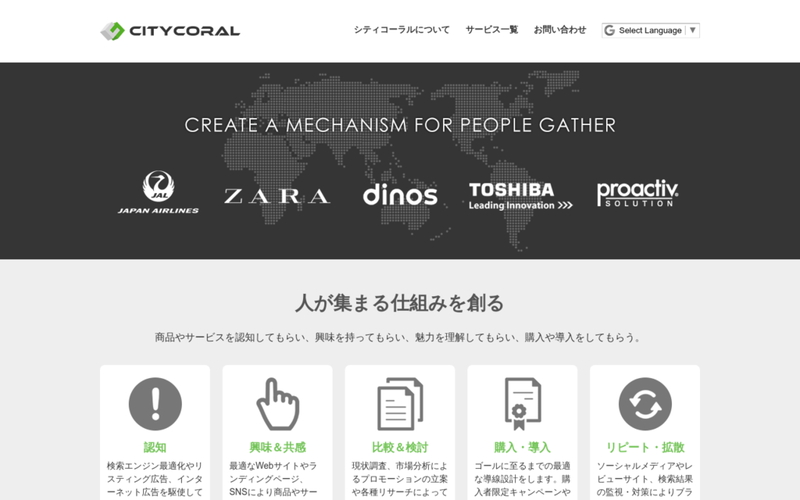Viewport: 800px width, 500px height.
Task: Click the リピート・拡散 green heading
Action: tap(645, 447)
